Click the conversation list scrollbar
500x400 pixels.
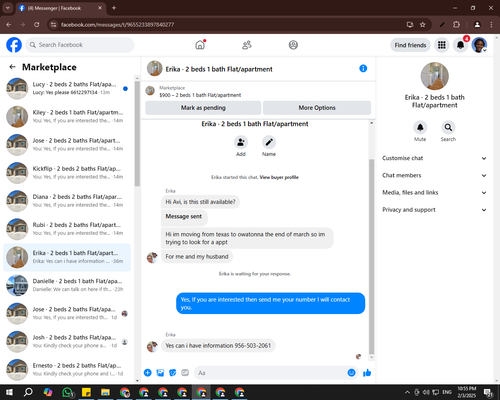(137, 133)
